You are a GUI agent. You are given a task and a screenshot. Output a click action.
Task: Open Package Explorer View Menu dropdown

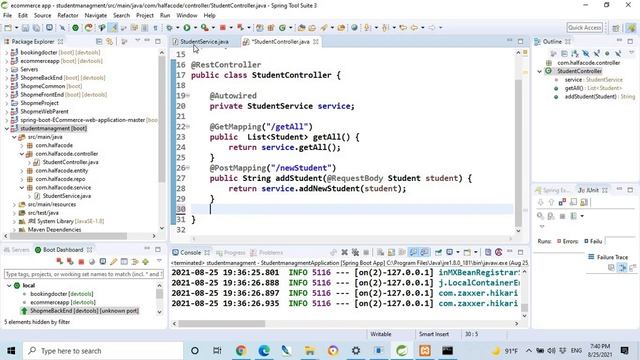point(138,41)
